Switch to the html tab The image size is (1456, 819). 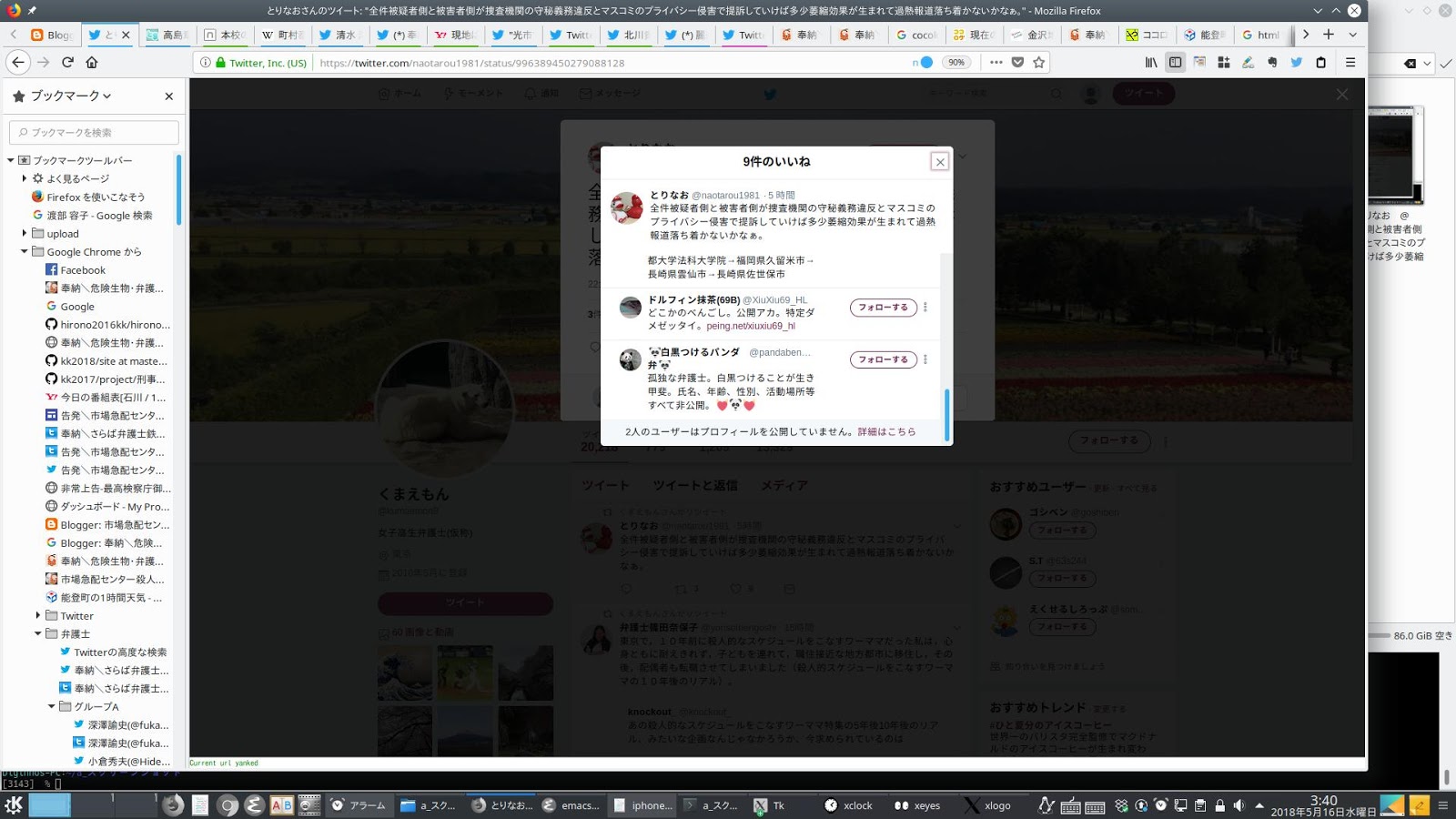(1261, 35)
